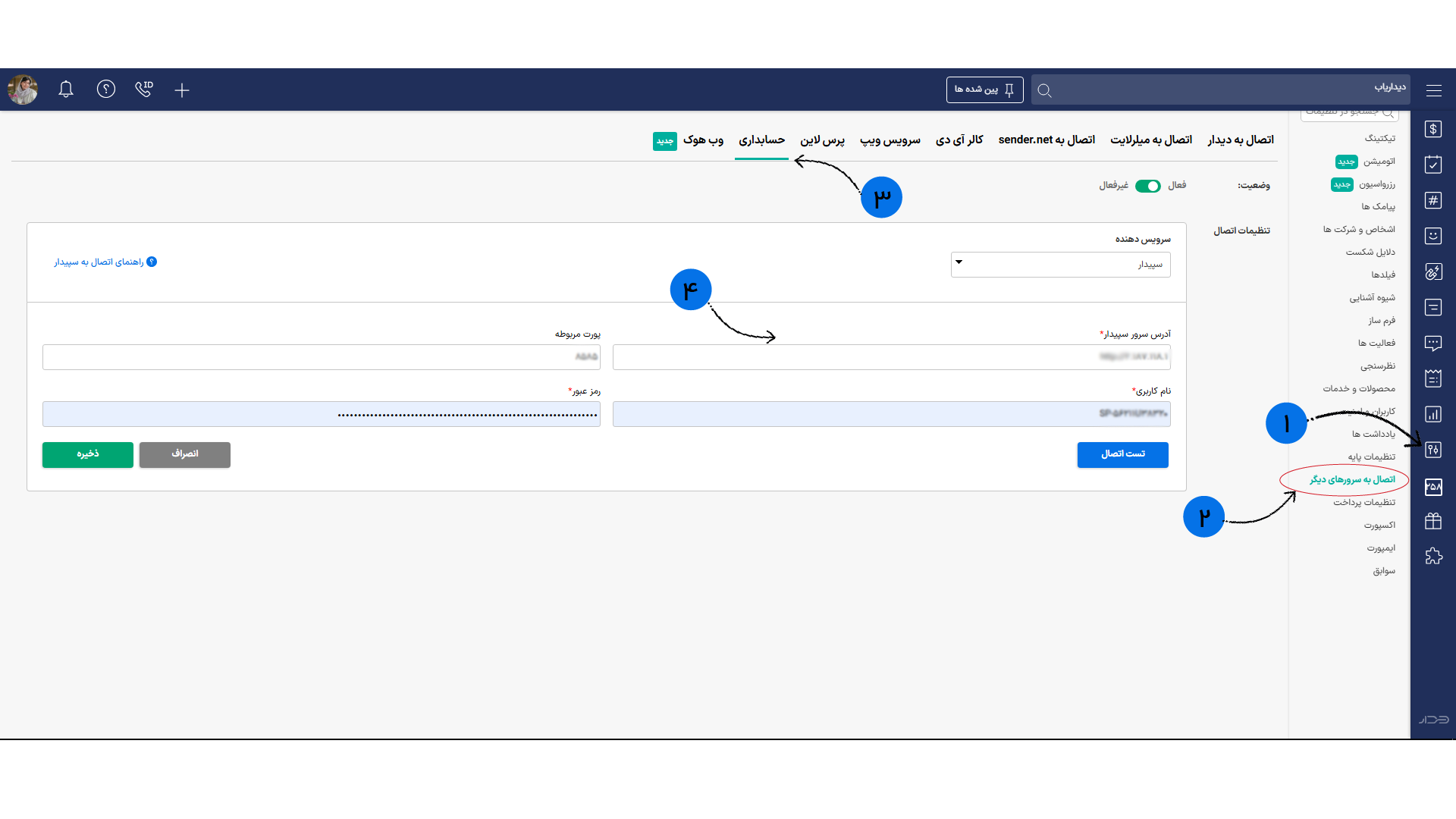
Task: Select اتصال به سرورهای دیگر menu item
Action: click(x=1352, y=480)
